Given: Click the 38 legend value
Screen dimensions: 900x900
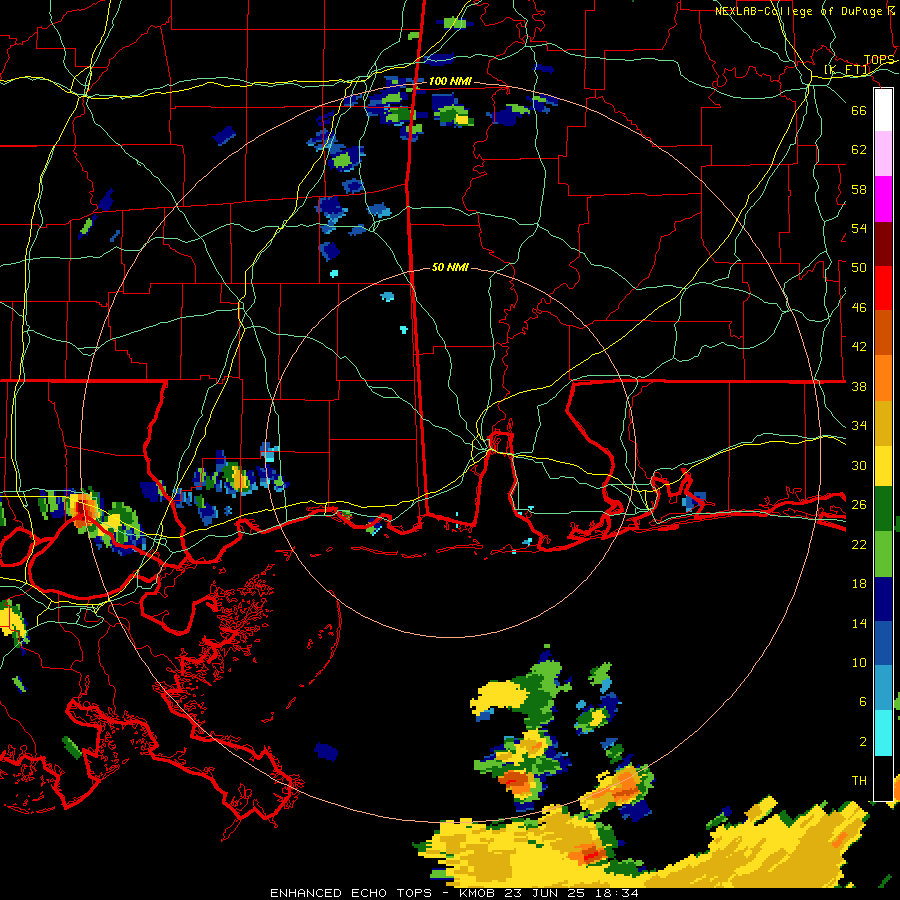Looking at the screenshot, I should point(859,386).
